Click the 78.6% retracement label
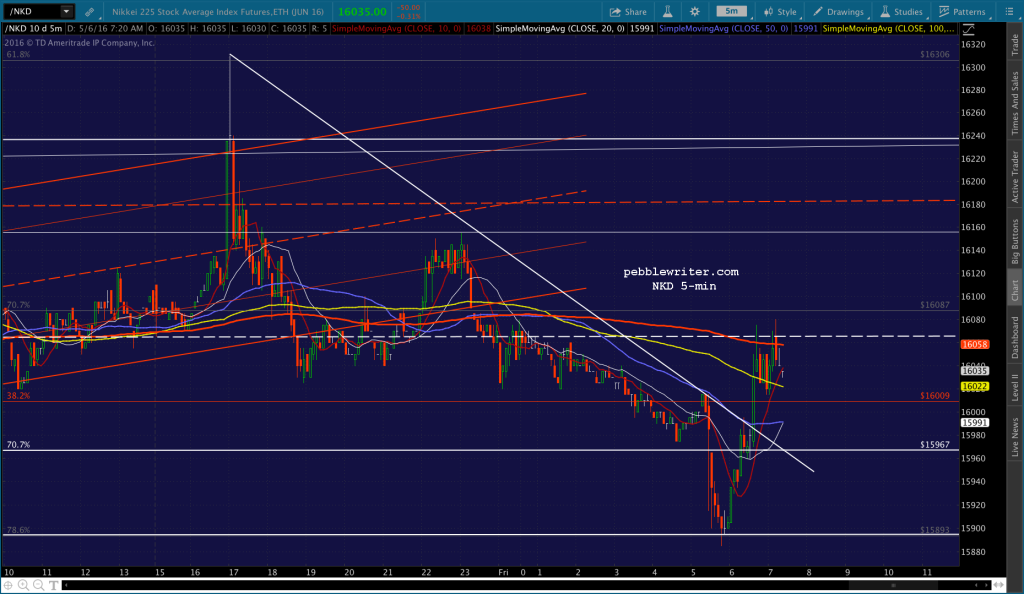The image size is (1024, 594). pyautogui.click(x=18, y=530)
